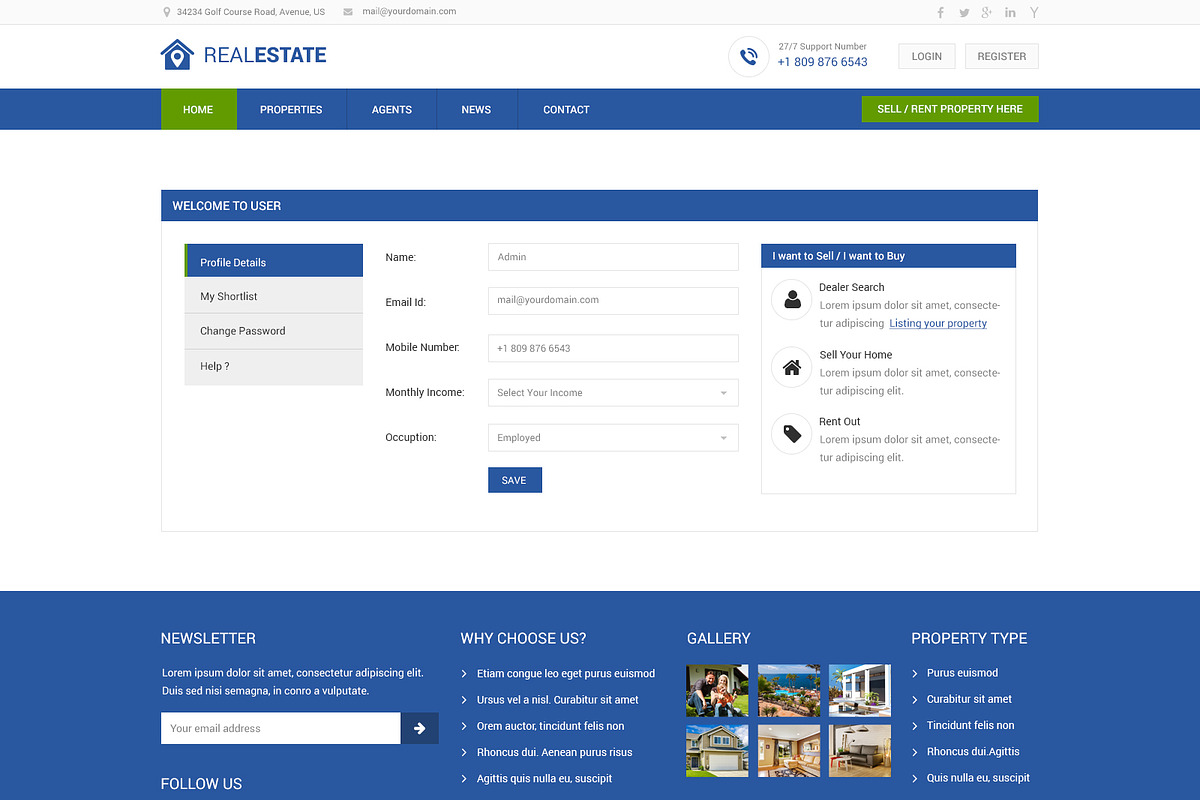Open Orem auctor, tincidunt felis non link
The image size is (1200, 800).
[x=551, y=726]
